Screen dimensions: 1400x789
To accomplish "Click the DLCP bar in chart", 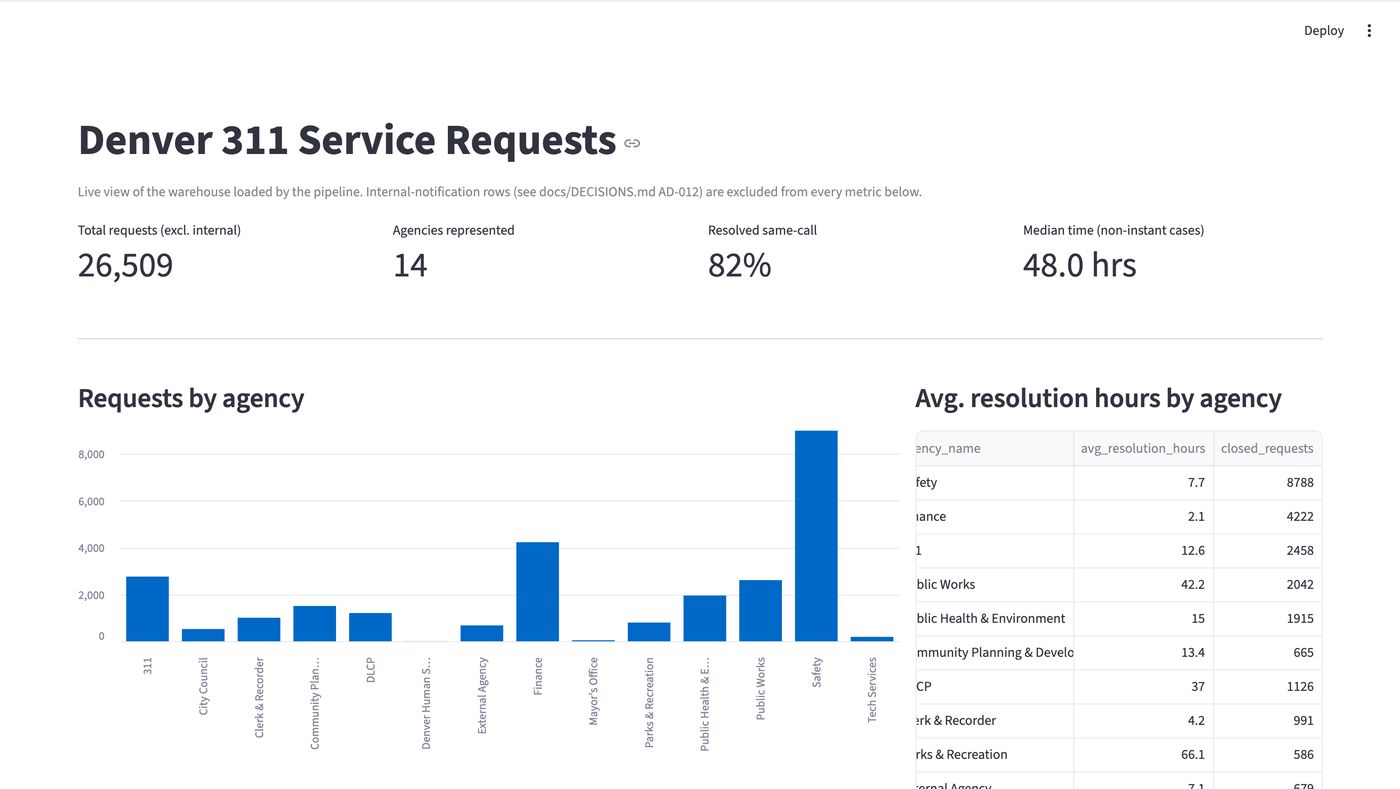I will pos(370,627).
